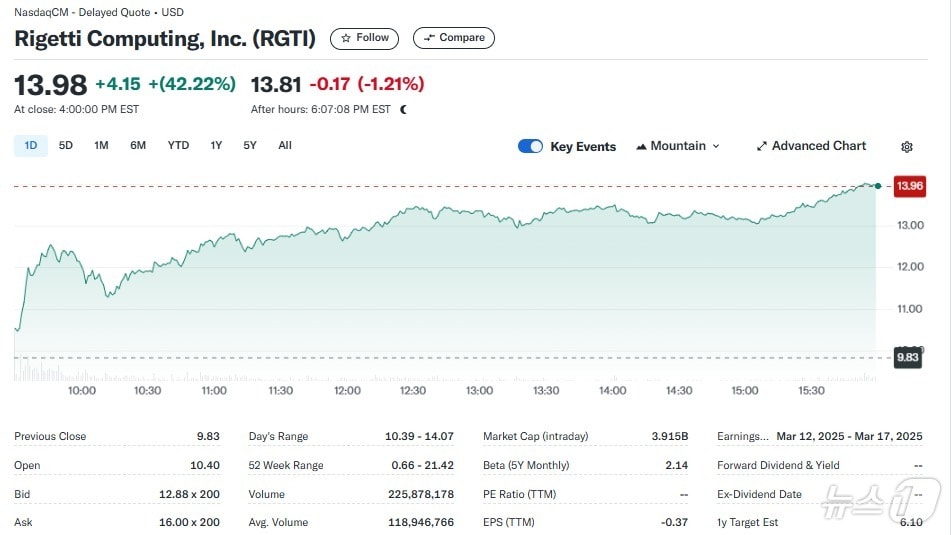Open the Advanced Chart link
Viewport: 951px width, 535px height.
coord(818,146)
